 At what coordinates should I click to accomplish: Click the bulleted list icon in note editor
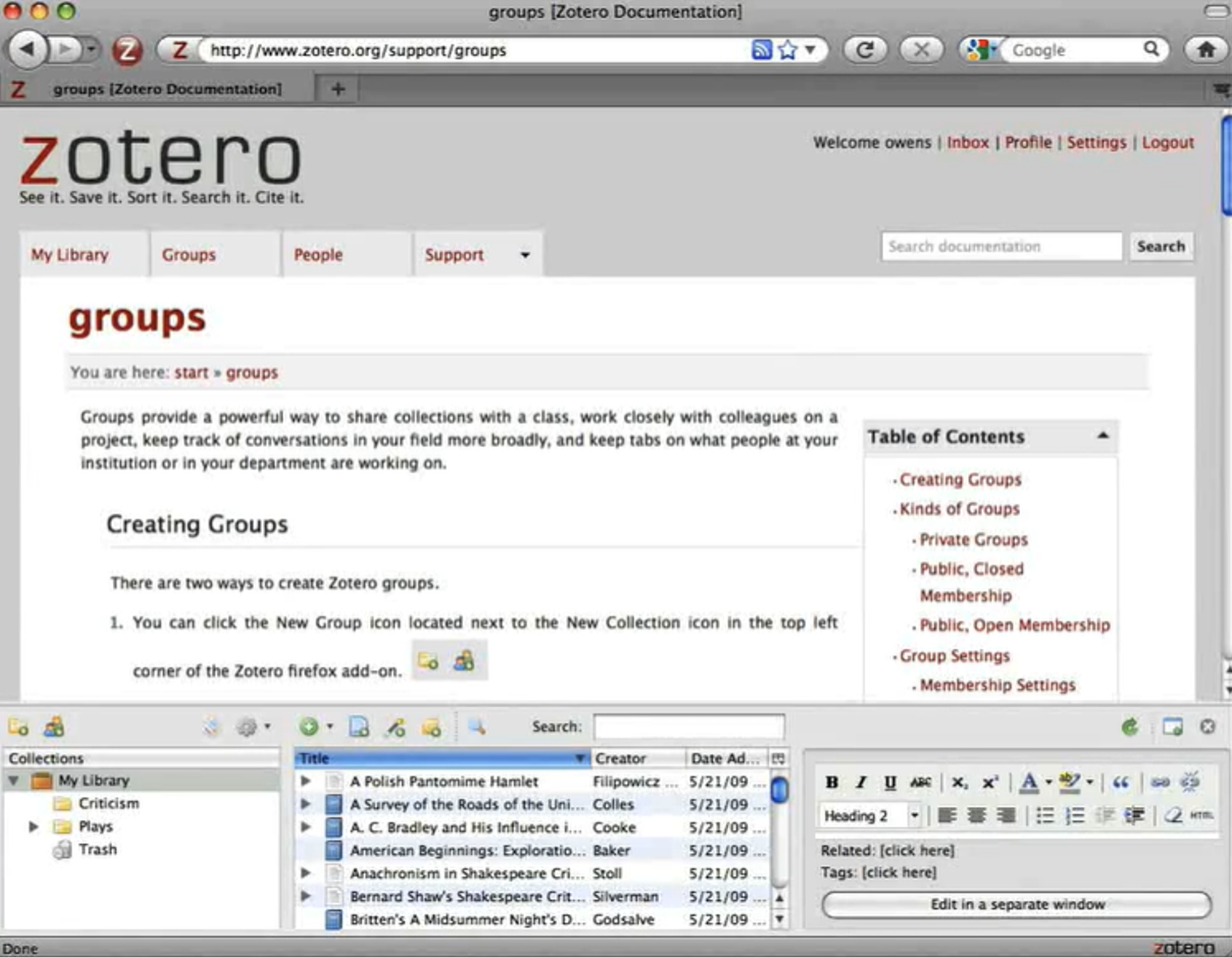pyautogui.click(x=1045, y=816)
